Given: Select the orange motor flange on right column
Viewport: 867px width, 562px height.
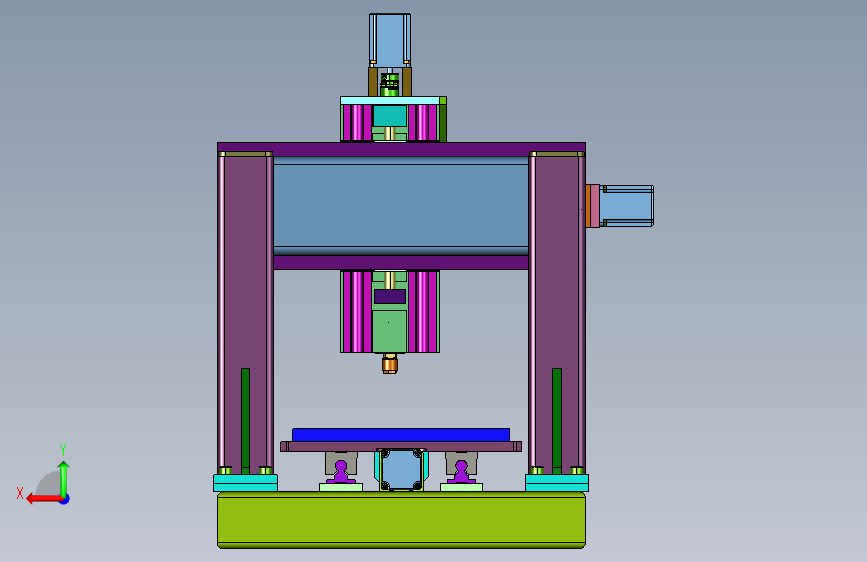Looking at the screenshot, I should click(588, 206).
